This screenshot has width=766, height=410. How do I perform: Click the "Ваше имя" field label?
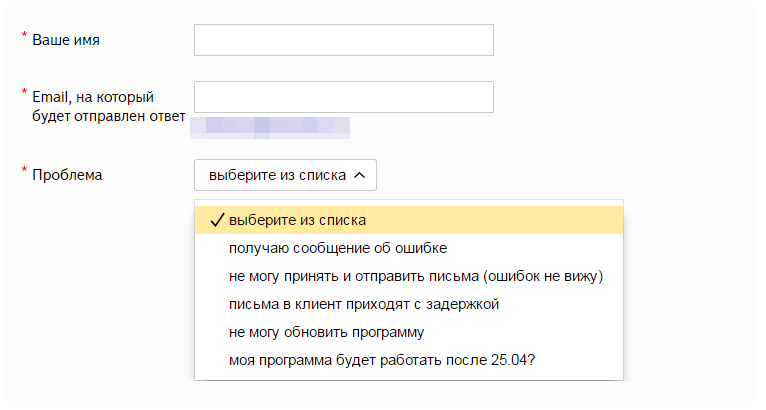click(66, 40)
